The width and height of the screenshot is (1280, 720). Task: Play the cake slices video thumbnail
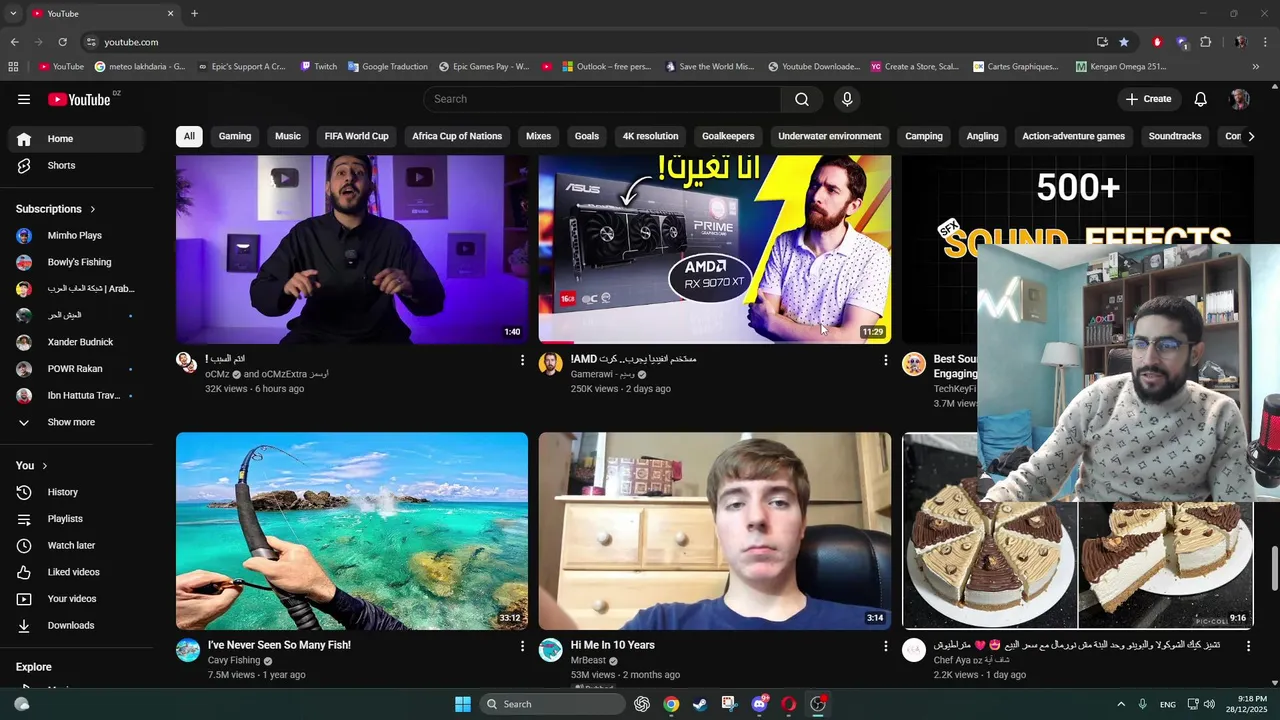[1077, 565]
